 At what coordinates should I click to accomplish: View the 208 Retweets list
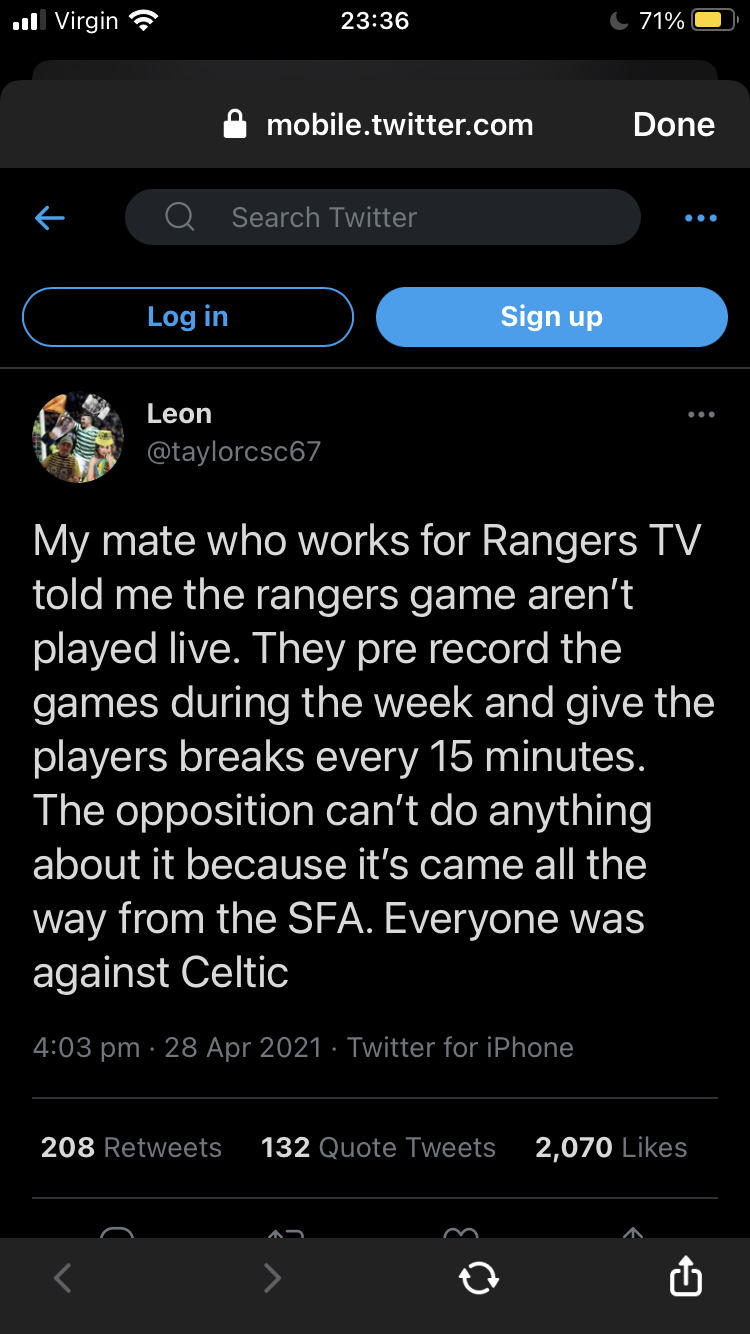point(131,1147)
